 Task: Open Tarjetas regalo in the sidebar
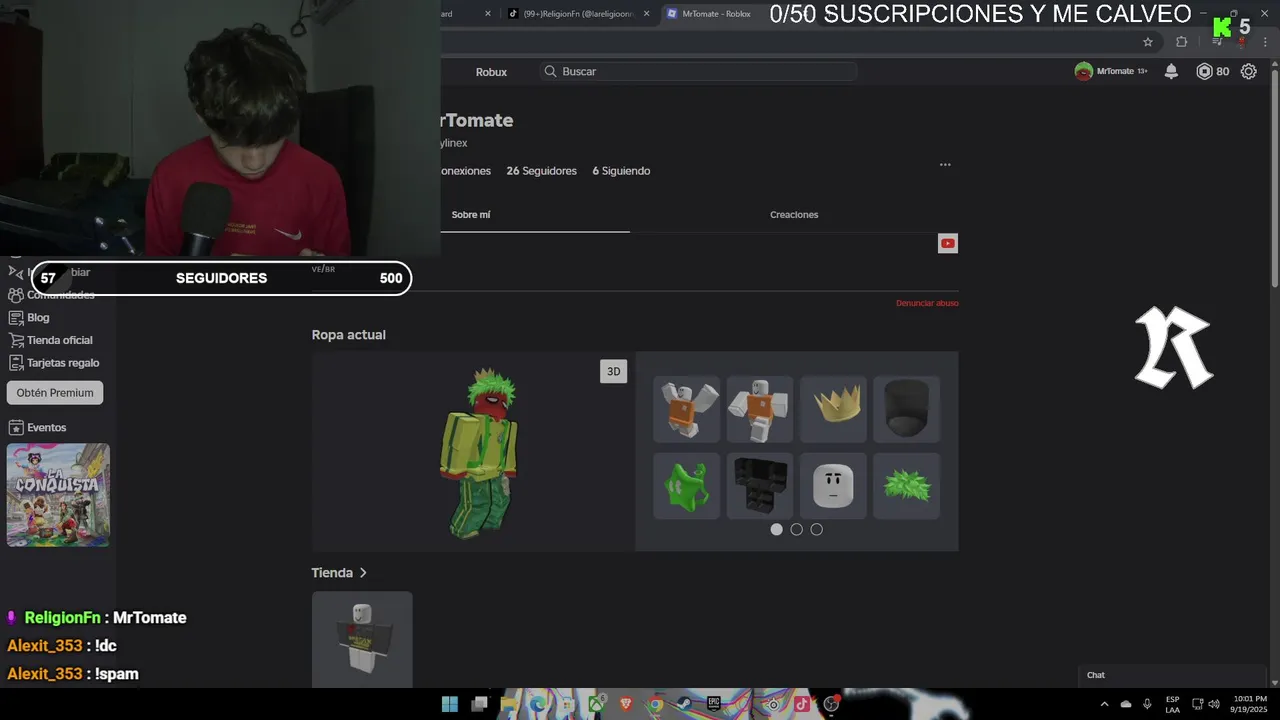pos(54,363)
